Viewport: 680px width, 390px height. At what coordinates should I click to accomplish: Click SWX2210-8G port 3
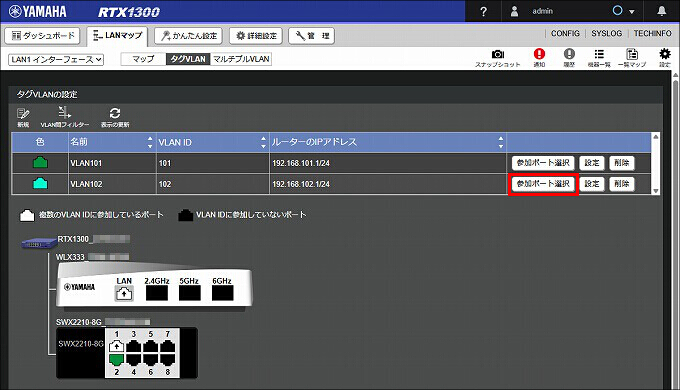pyautogui.click(x=134, y=347)
